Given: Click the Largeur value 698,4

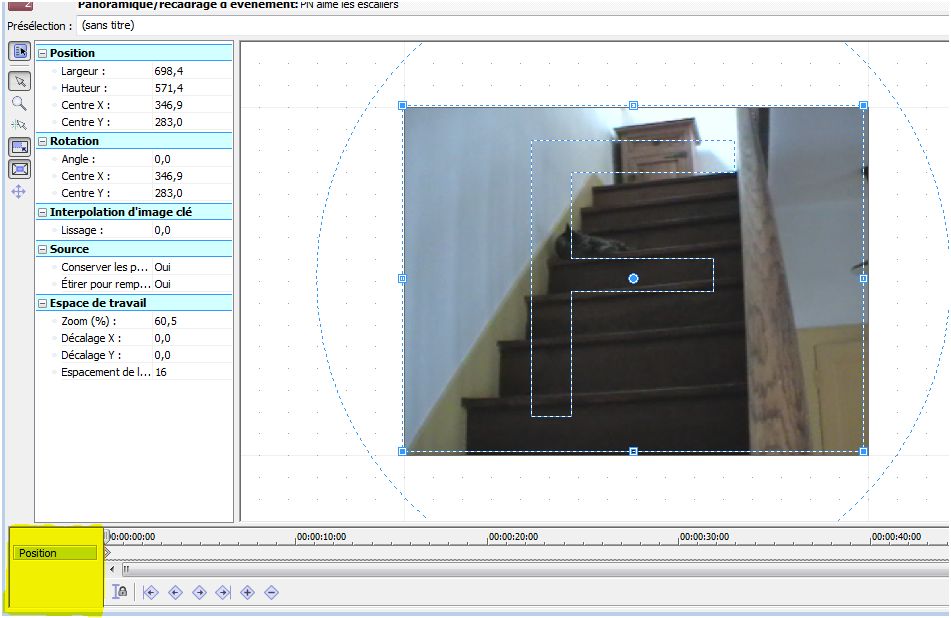Looking at the screenshot, I should [169, 71].
